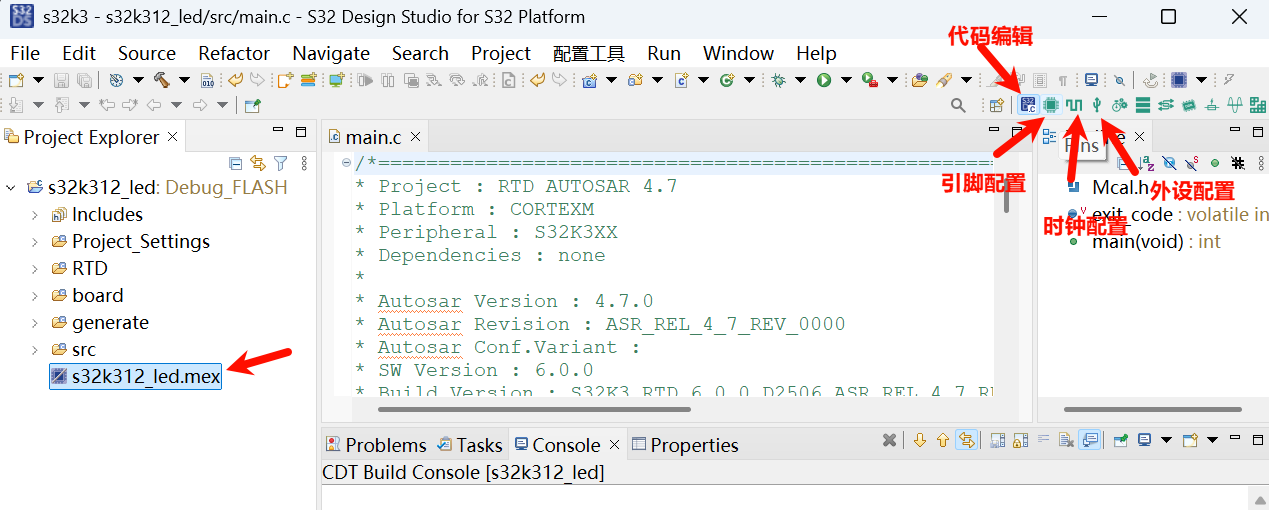This screenshot has height=510, width=1269.
Task: Click the Sort alphabetically icon in Outline
Action: pos(1146,163)
